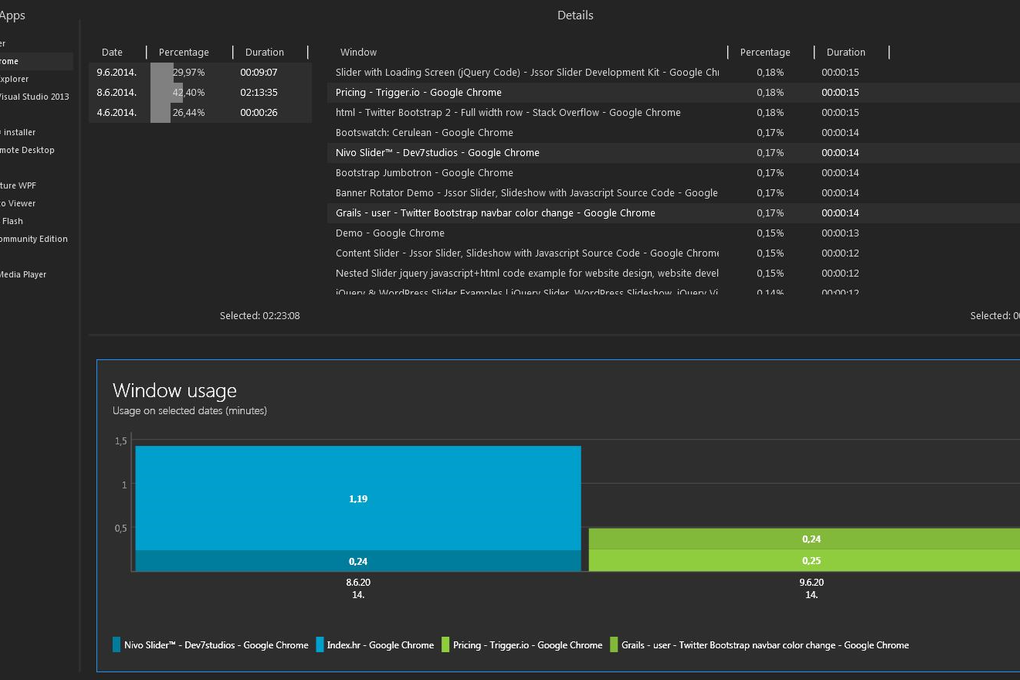Select the Index.hr legend color swatch

pyautogui.click(x=319, y=645)
